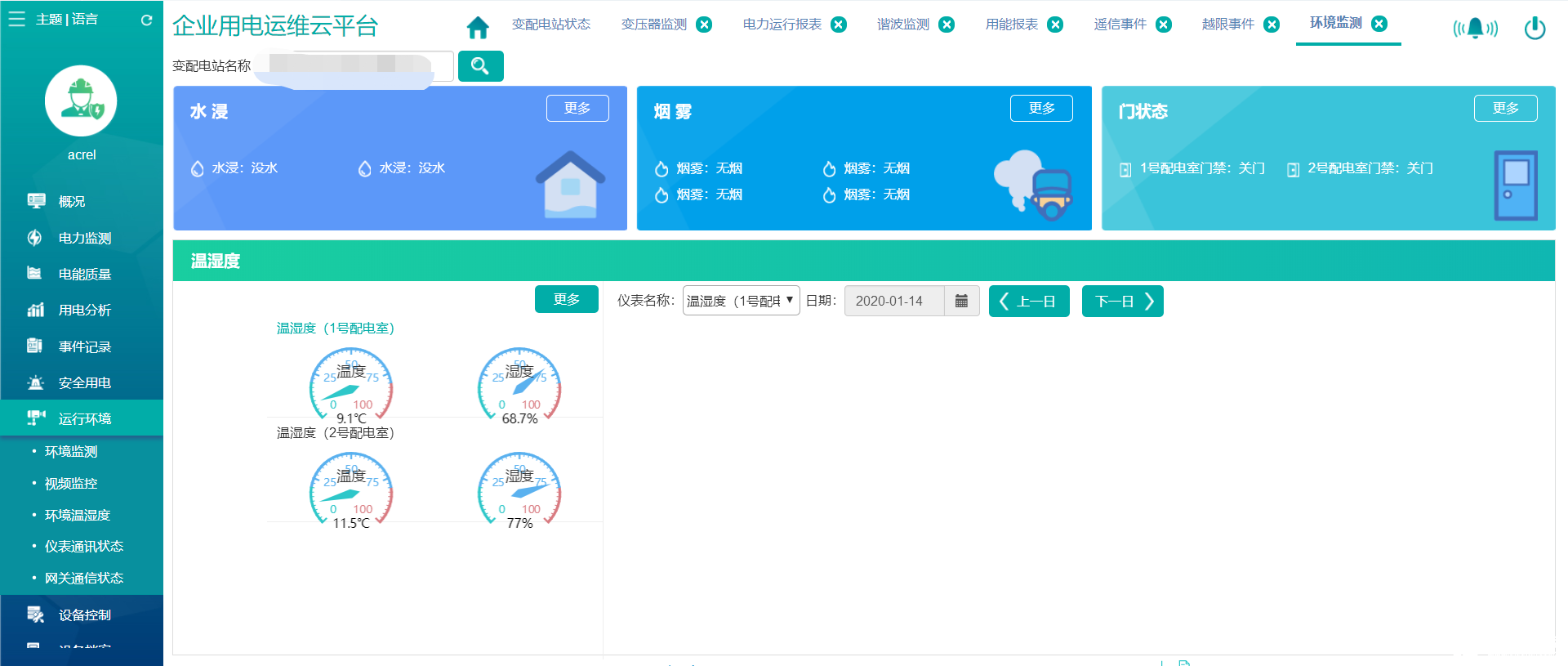Open 视频监控 in the sidebar submenu
1568x666 pixels.
pos(71,483)
